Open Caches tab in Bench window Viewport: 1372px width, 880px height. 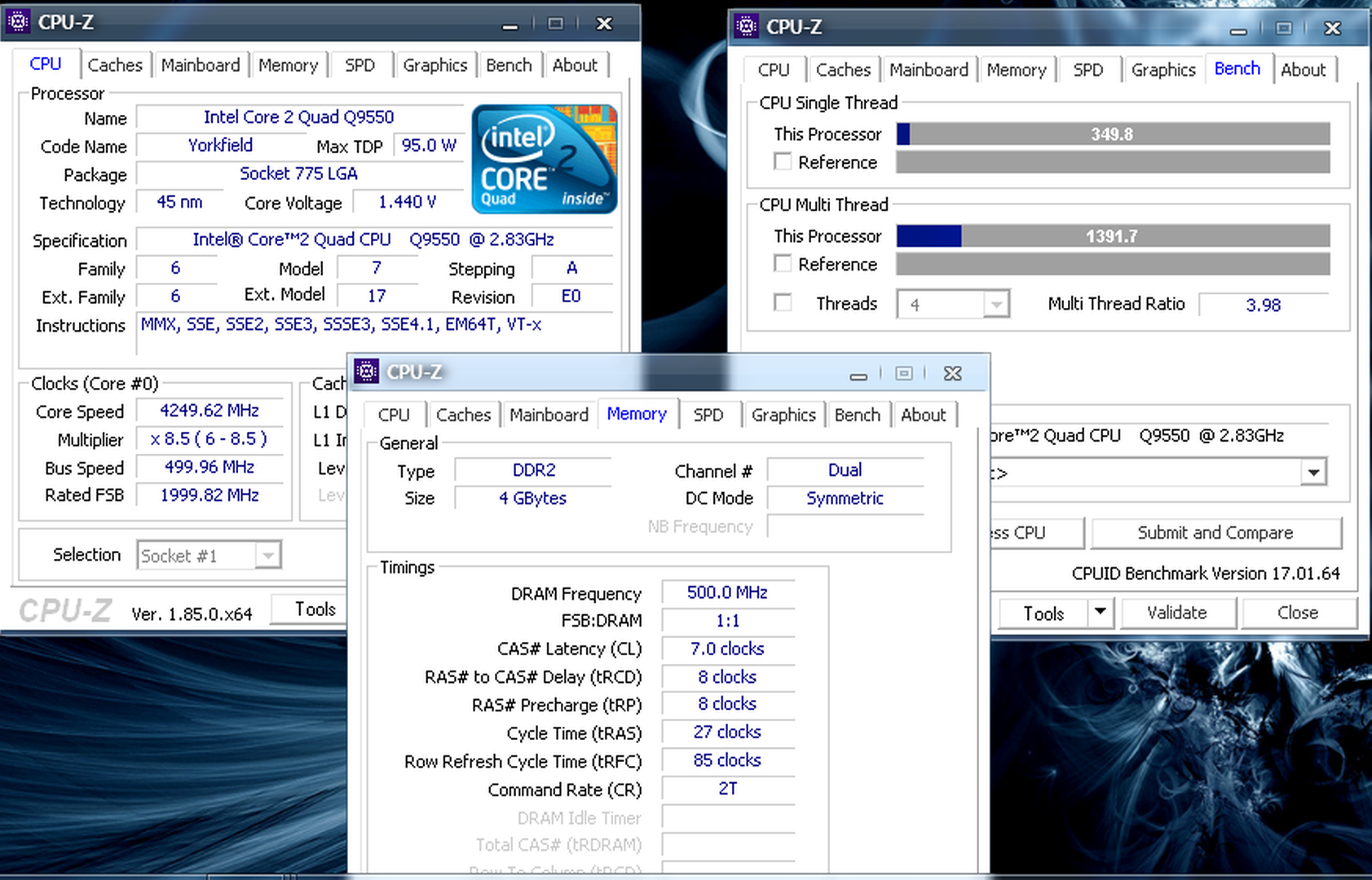tap(844, 70)
